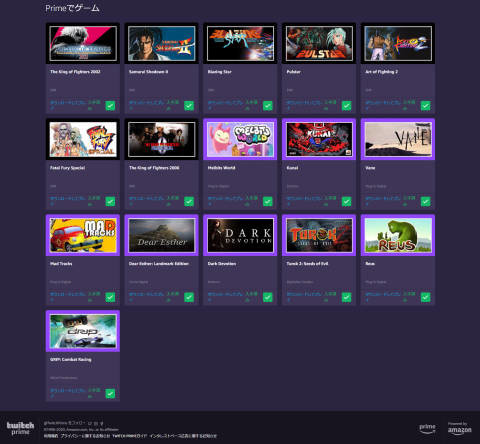Open the Vane cover image
The image size is (480, 444).
pos(398,139)
